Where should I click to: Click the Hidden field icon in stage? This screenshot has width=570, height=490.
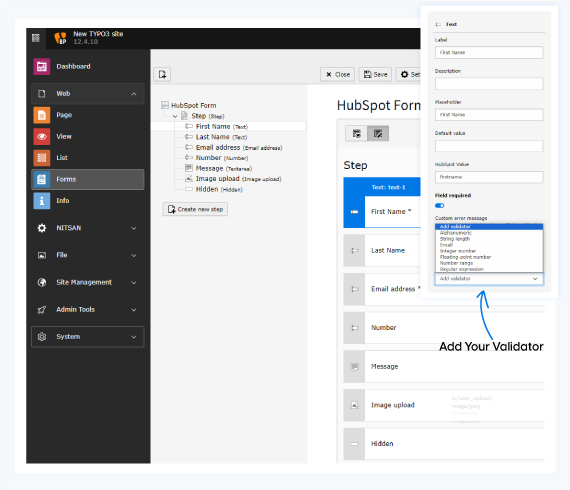coord(354,444)
